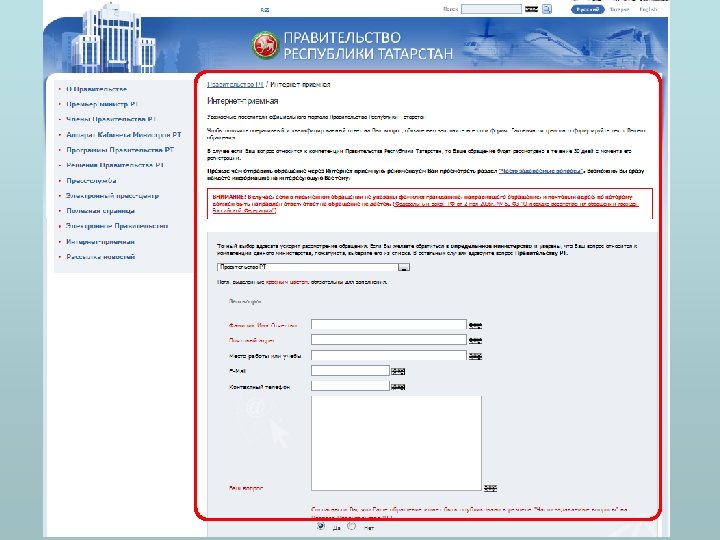This screenshot has width=720, height=540.
Task: Click the keyboard icon beside question text area
Action: click(x=490, y=488)
